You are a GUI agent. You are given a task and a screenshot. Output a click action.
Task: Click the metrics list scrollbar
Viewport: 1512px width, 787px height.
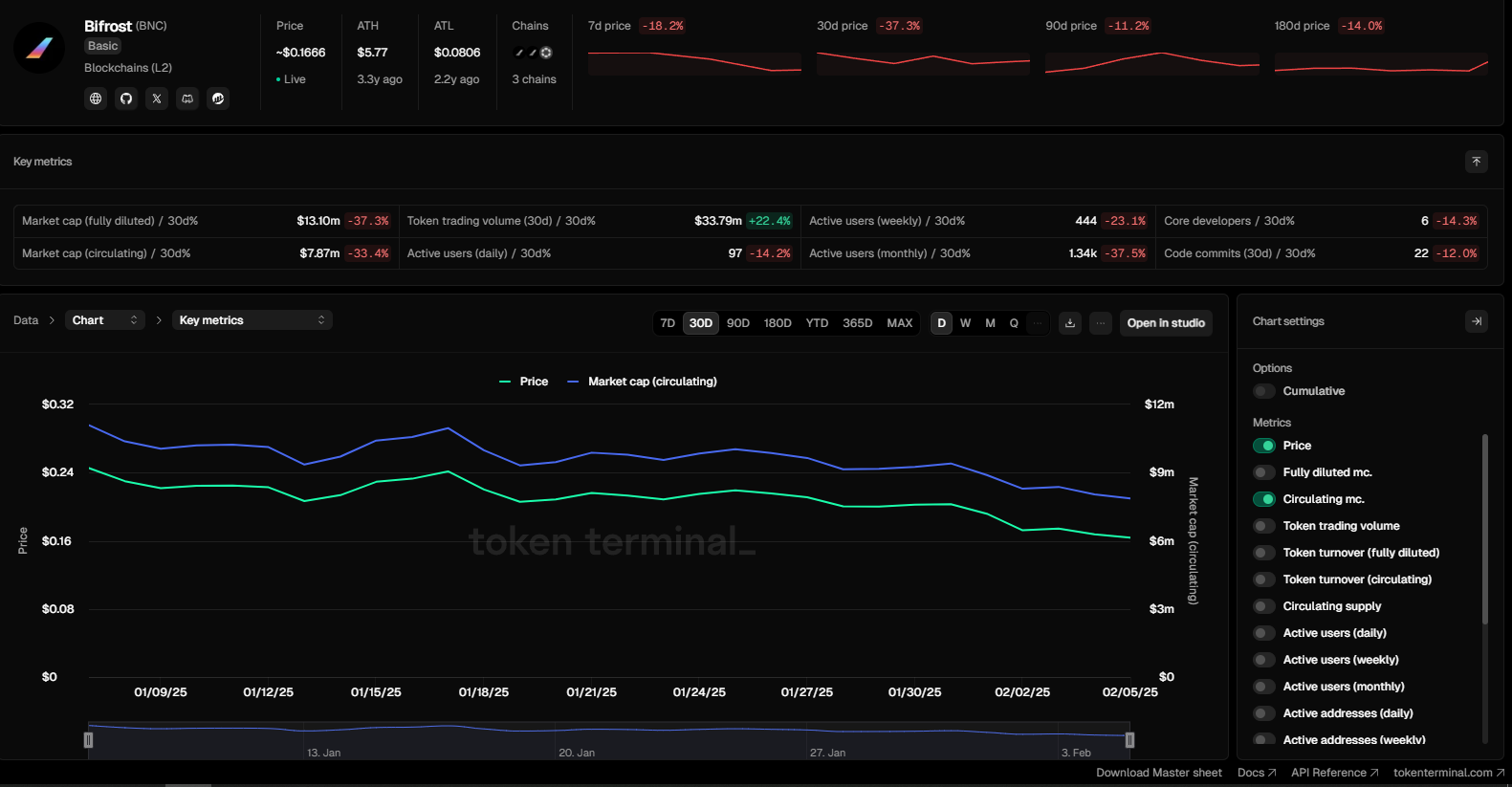(1485, 529)
